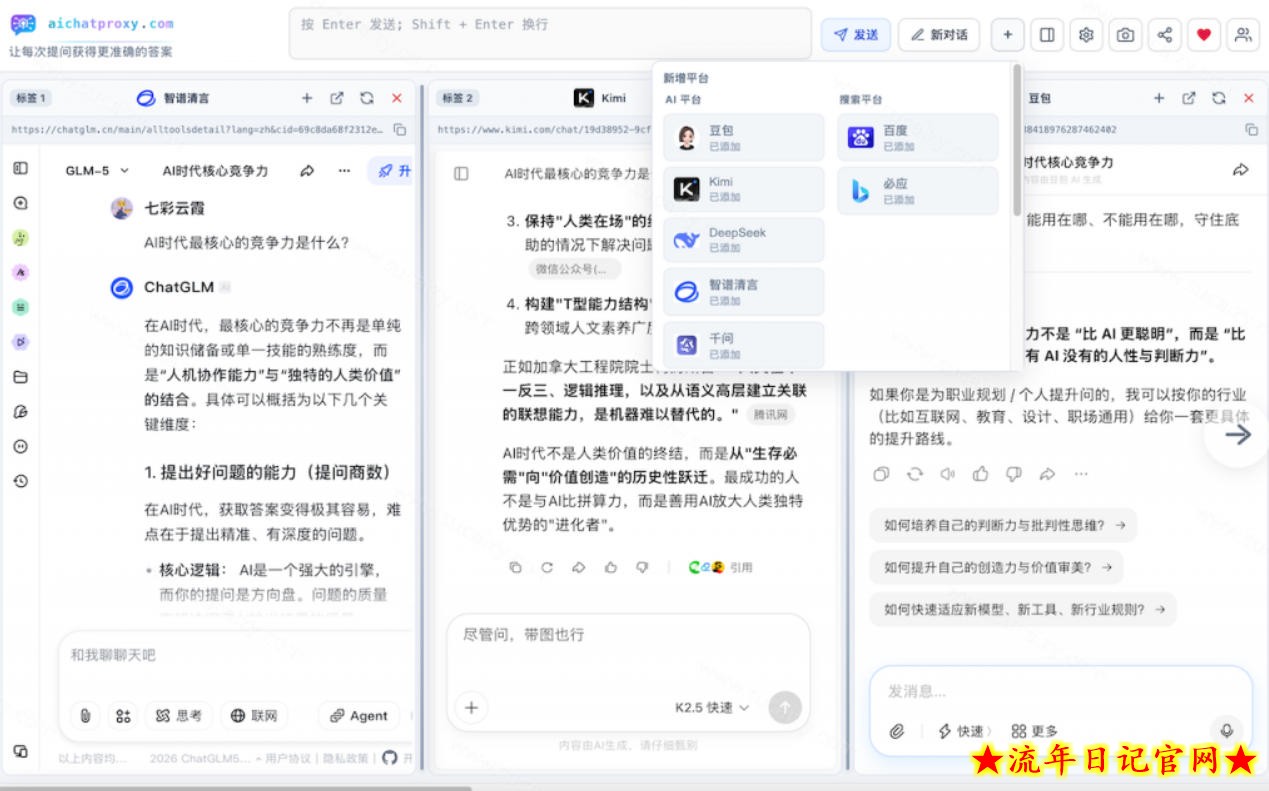Select Kimi in the AI 平台 list
This screenshot has height=791, width=1269.
click(x=744, y=189)
